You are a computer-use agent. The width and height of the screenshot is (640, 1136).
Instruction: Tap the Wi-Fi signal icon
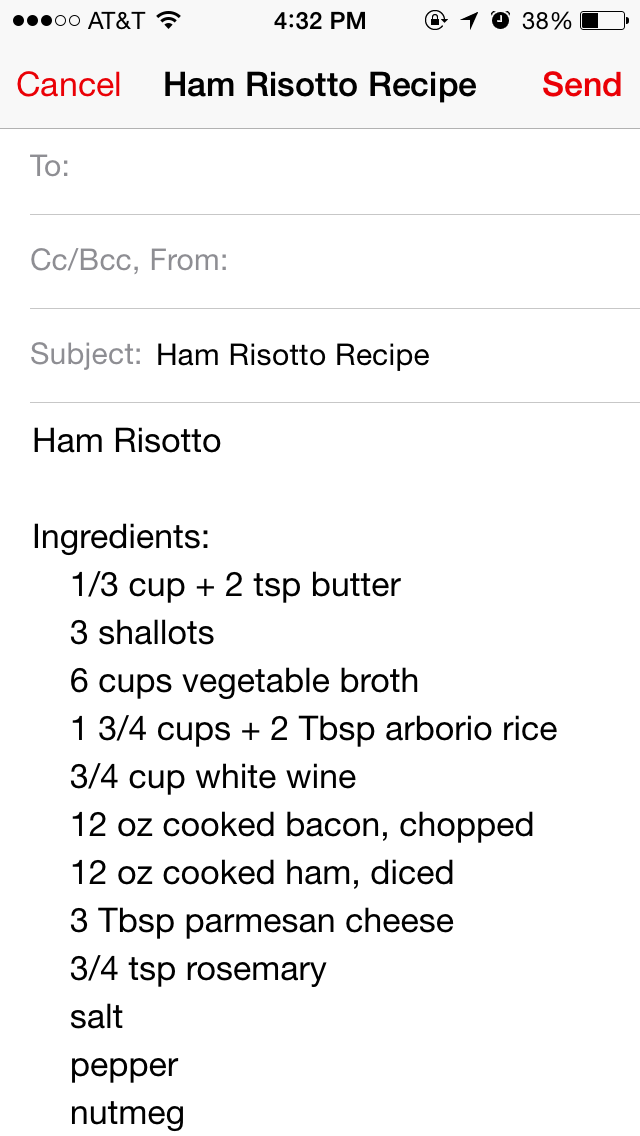click(x=169, y=20)
